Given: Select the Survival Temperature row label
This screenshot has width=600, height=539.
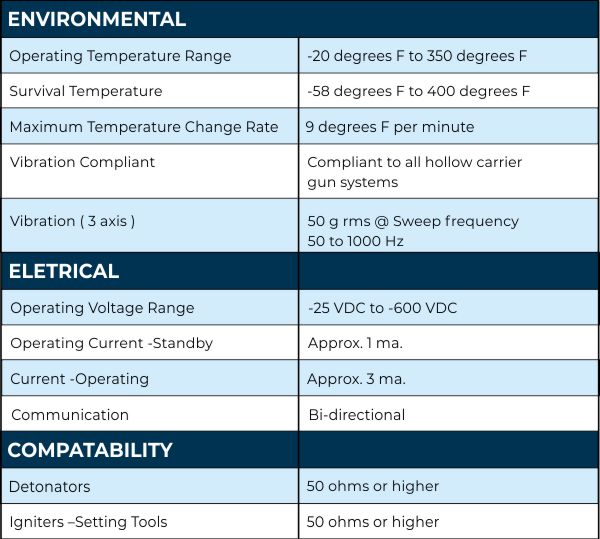Looking at the screenshot, I should (86, 91).
